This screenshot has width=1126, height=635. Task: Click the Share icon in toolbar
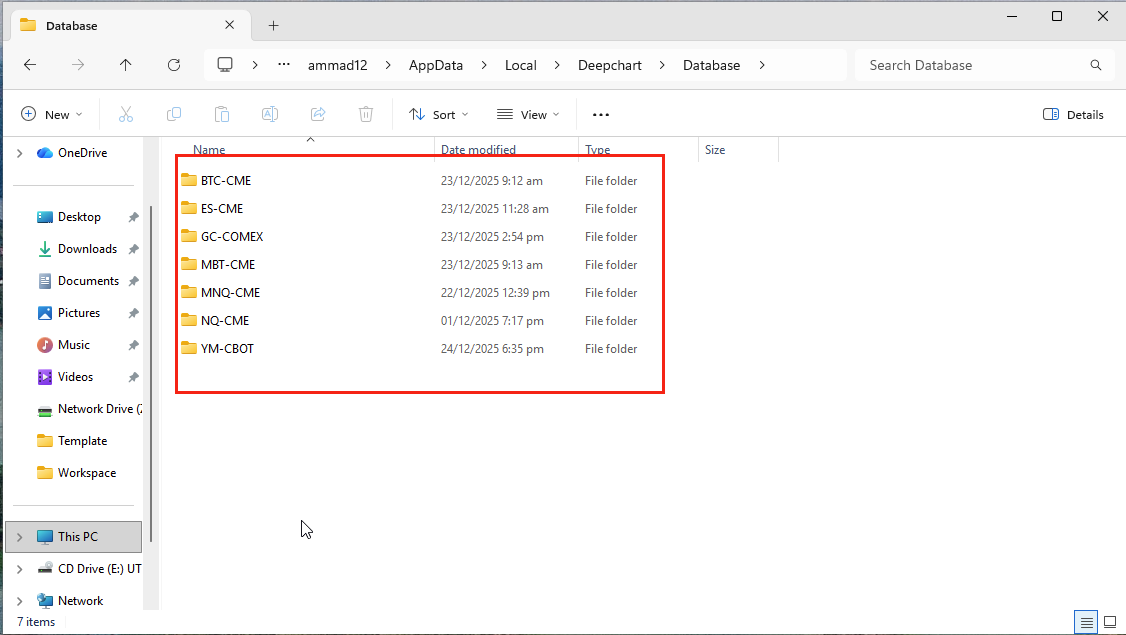(318, 114)
